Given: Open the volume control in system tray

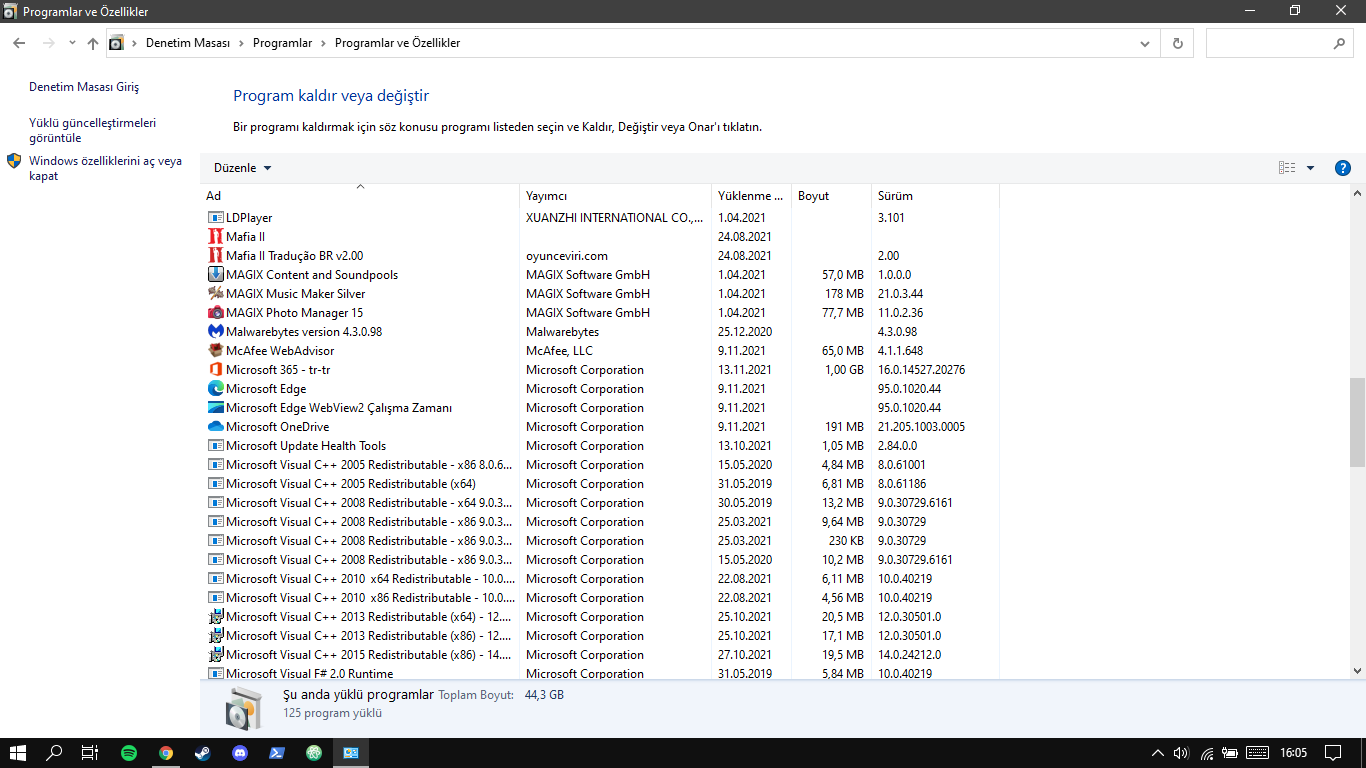Looking at the screenshot, I should (1181, 753).
